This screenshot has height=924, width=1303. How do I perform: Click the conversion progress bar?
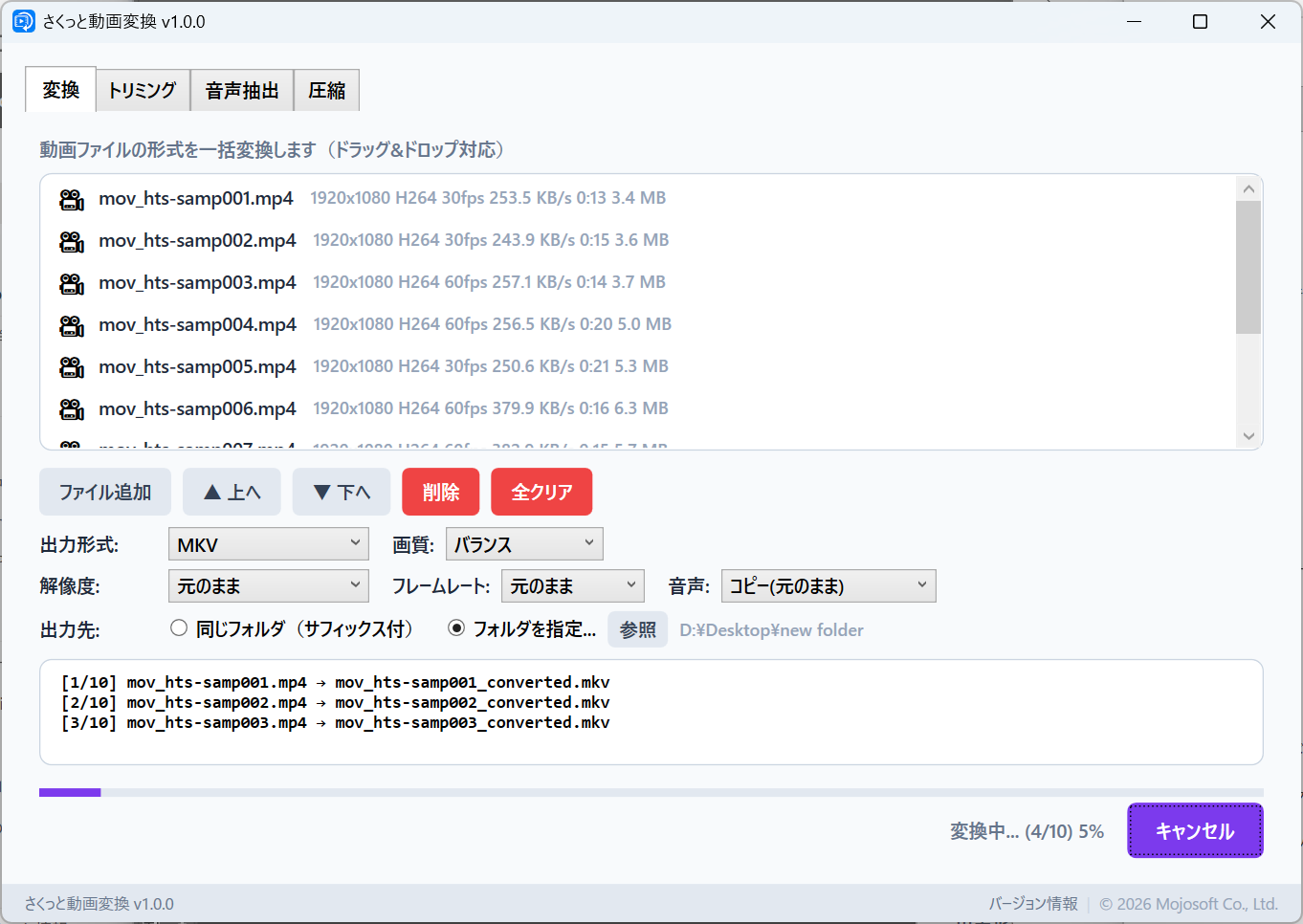tap(651, 792)
